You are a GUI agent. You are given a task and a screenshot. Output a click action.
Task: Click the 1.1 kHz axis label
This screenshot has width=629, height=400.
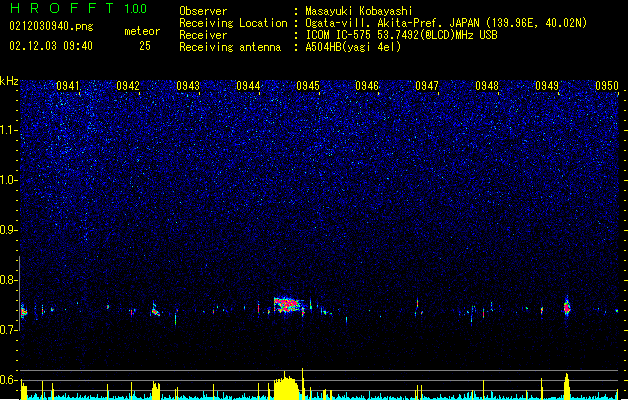point(9,130)
